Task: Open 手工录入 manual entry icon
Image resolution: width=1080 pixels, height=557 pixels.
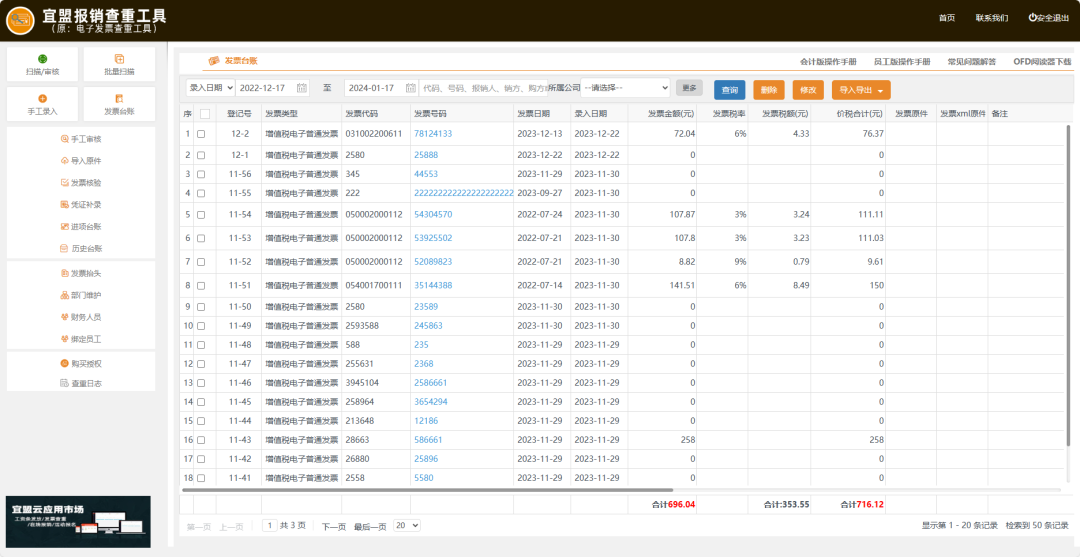Action: tap(43, 99)
